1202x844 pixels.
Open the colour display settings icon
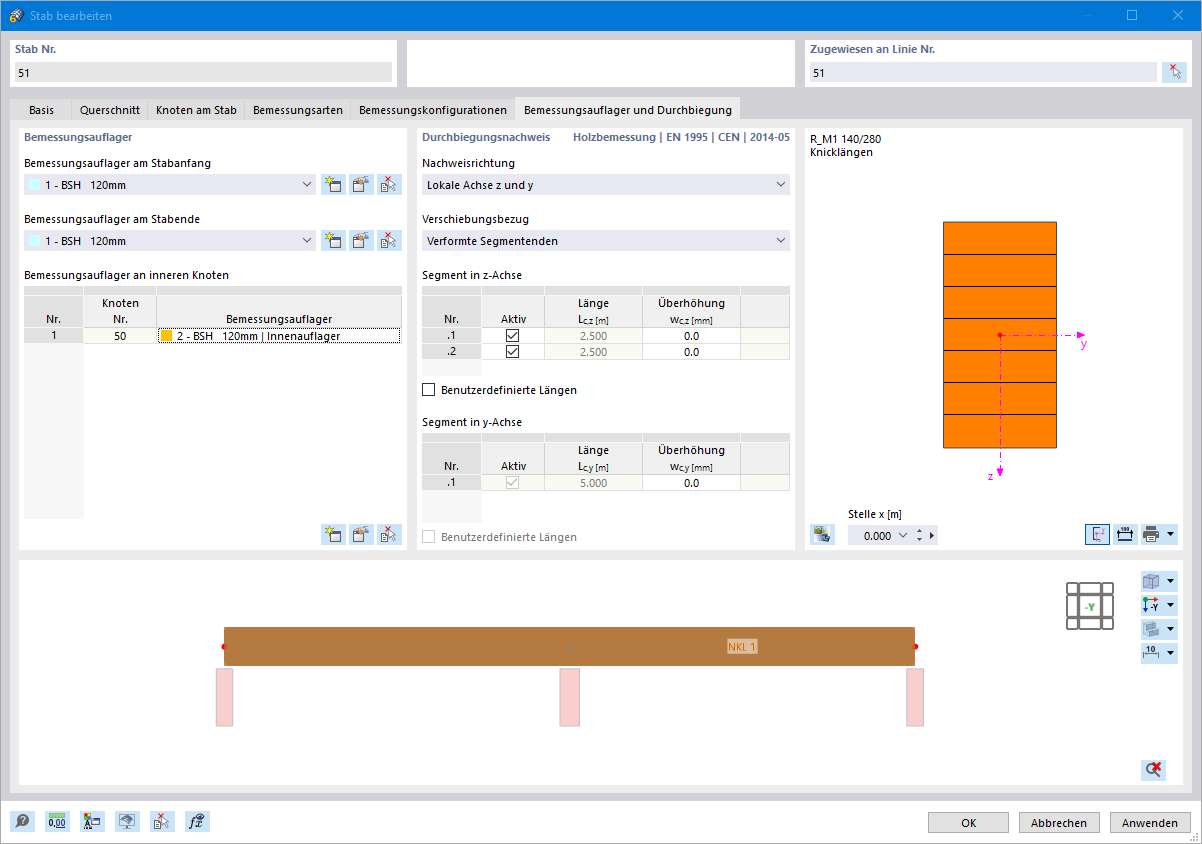point(92,822)
